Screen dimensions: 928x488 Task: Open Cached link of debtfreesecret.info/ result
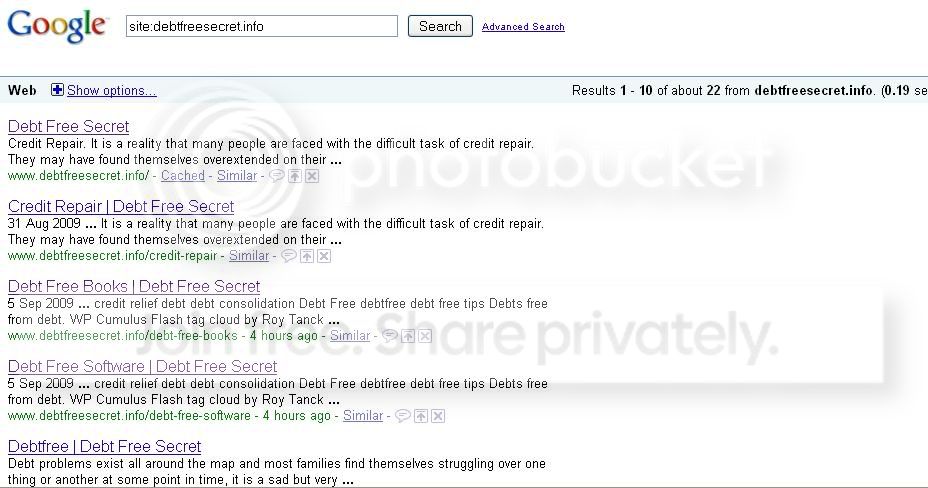coord(182,176)
